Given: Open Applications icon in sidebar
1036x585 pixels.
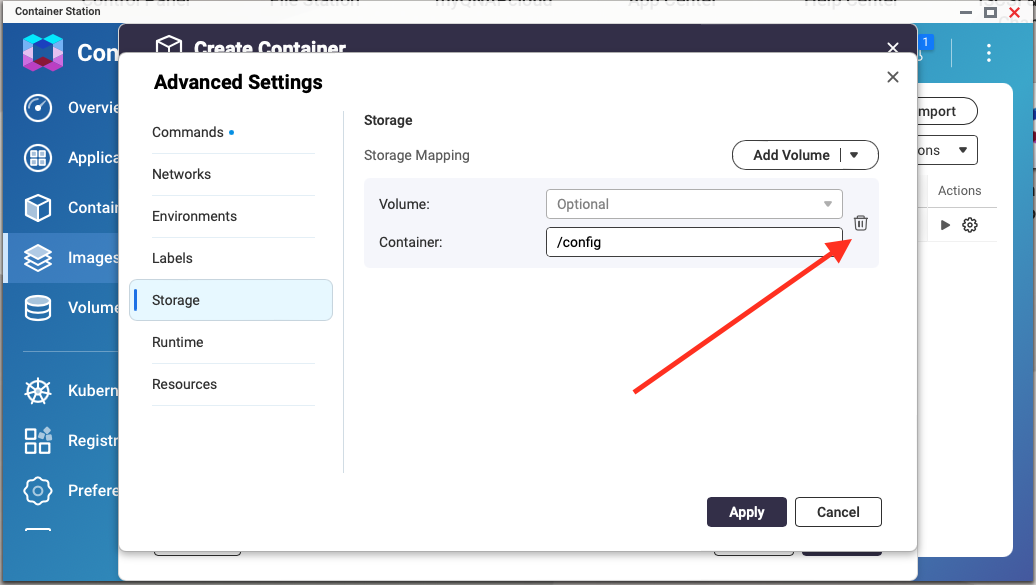Looking at the screenshot, I should pyautogui.click(x=38, y=158).
